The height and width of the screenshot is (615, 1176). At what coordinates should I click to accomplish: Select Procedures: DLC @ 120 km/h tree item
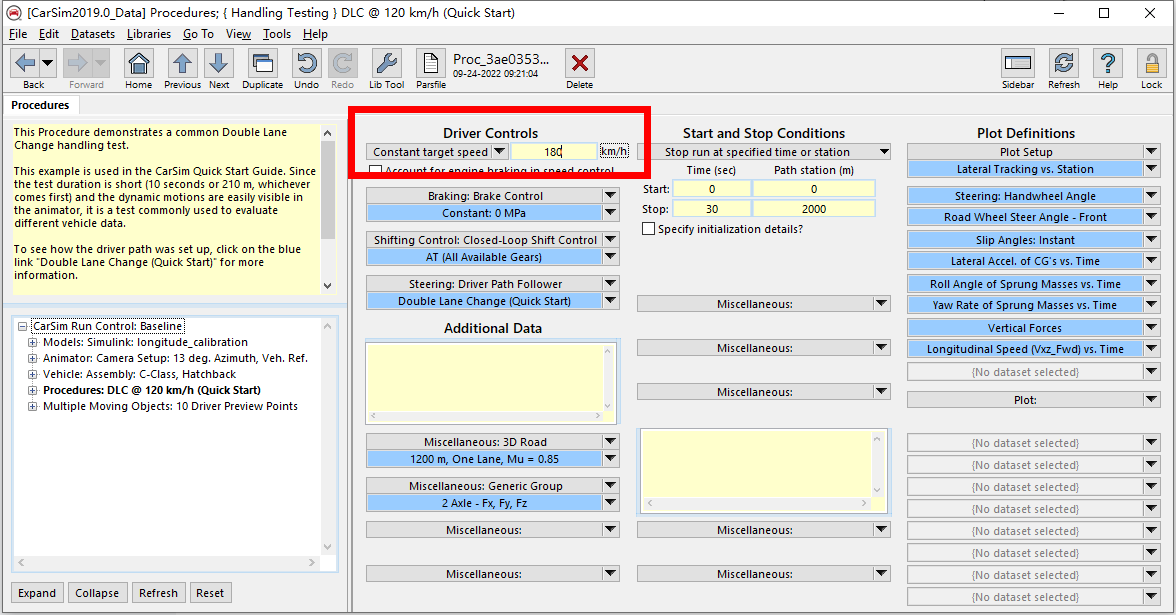152,390
